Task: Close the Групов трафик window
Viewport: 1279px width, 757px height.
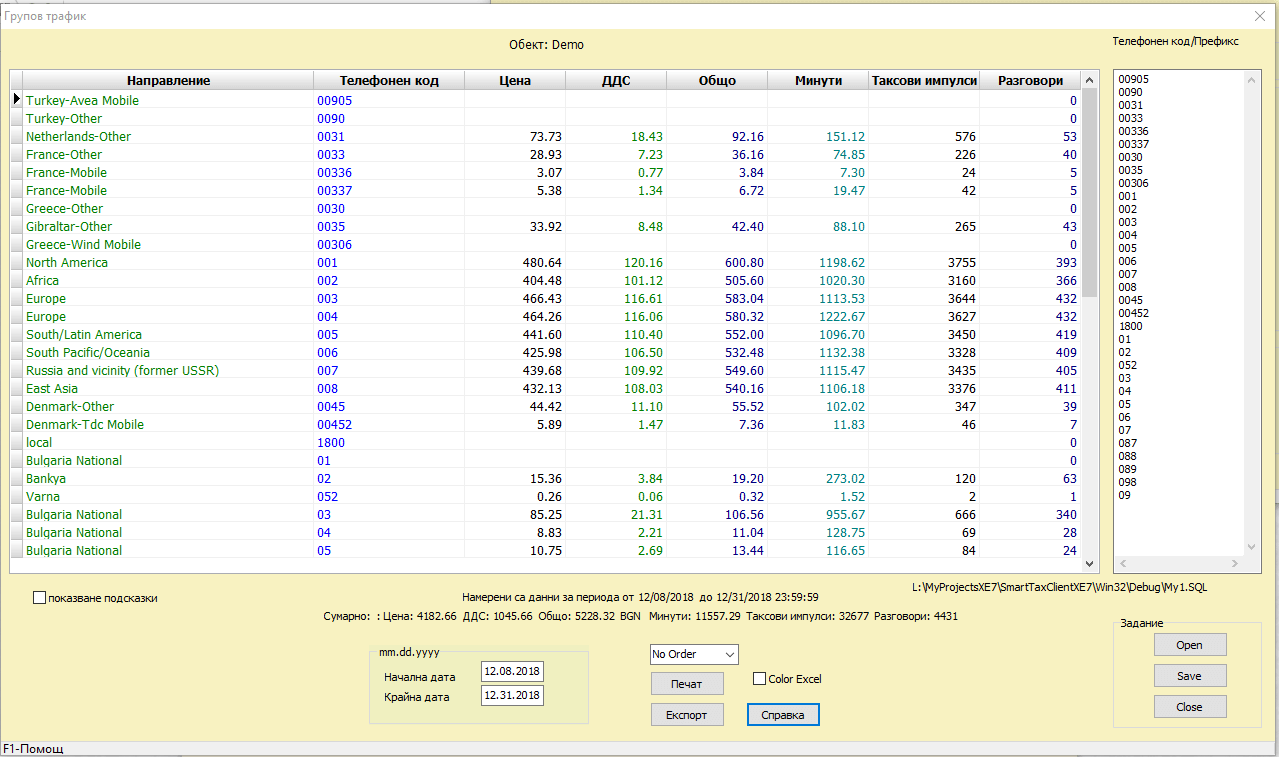Action: [x=1259, y=16]
